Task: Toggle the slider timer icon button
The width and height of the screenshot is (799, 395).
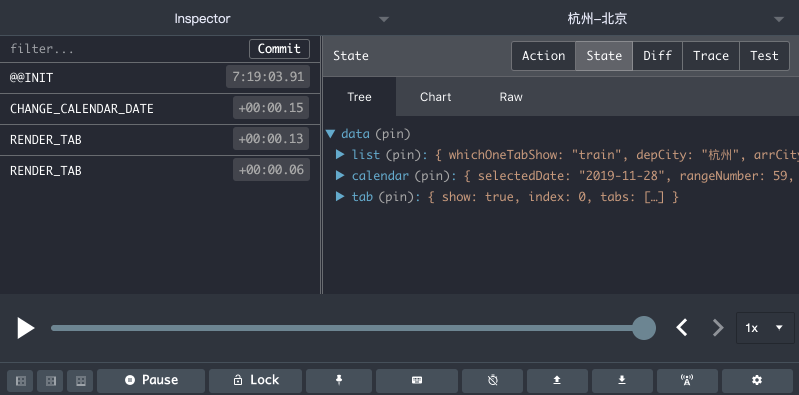Action: coord(492,381)
